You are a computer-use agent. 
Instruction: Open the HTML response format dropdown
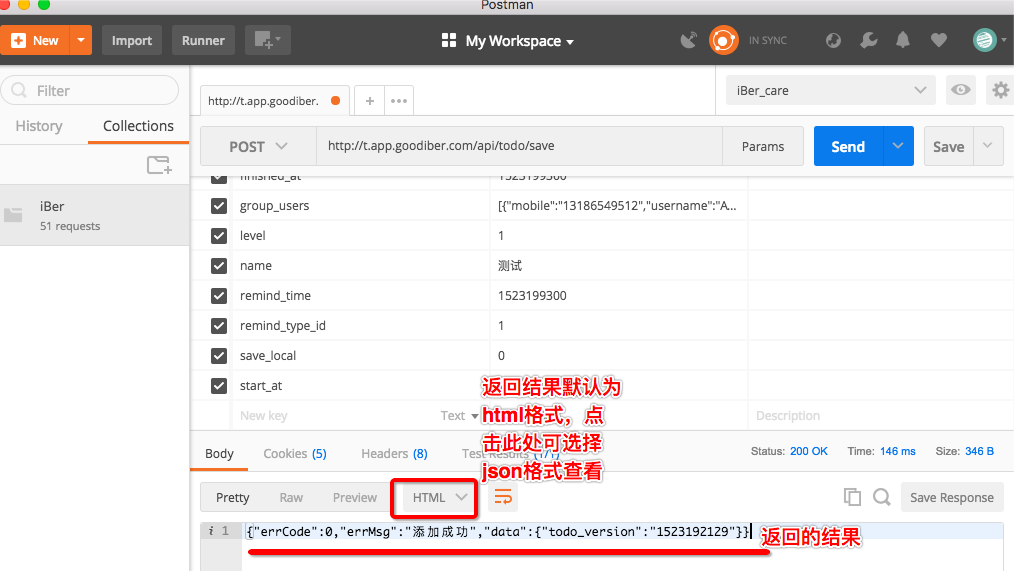coord(439,497)
